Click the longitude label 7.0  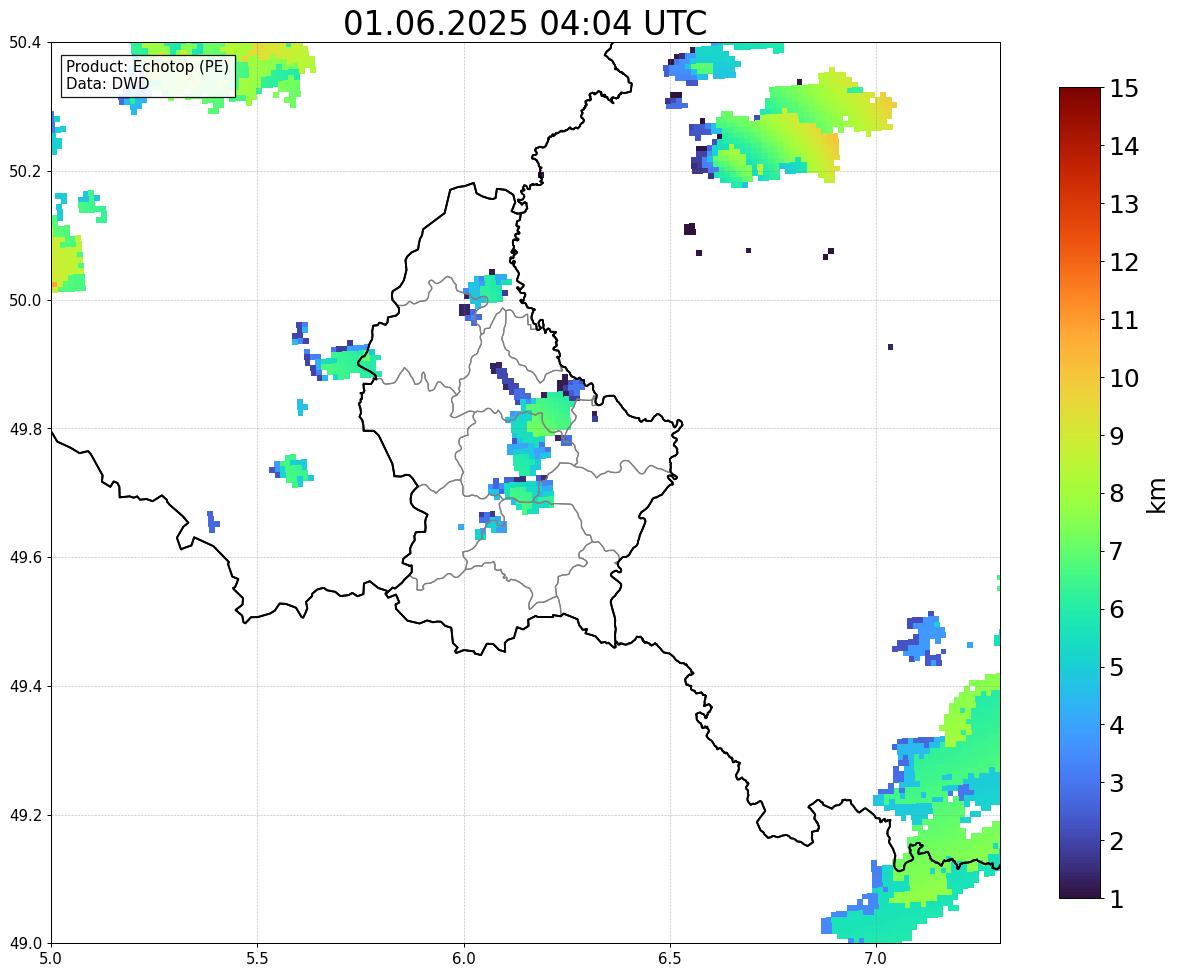[876, 959]
